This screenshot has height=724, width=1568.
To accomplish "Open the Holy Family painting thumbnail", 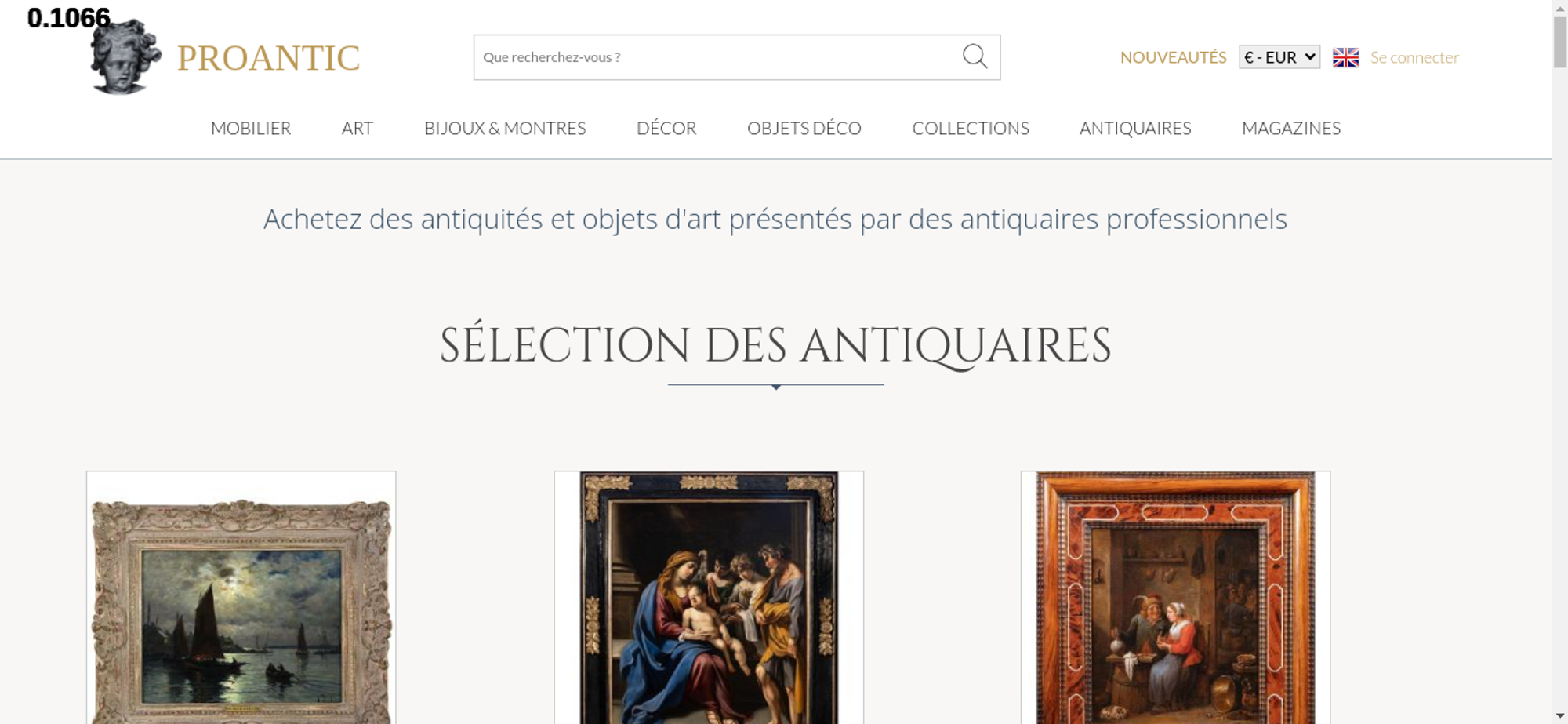I will click(x=709, y=598).
